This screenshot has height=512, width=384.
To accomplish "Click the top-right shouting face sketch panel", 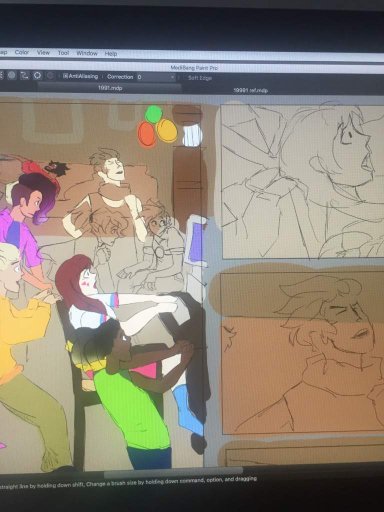I will [x=303, y=182].
